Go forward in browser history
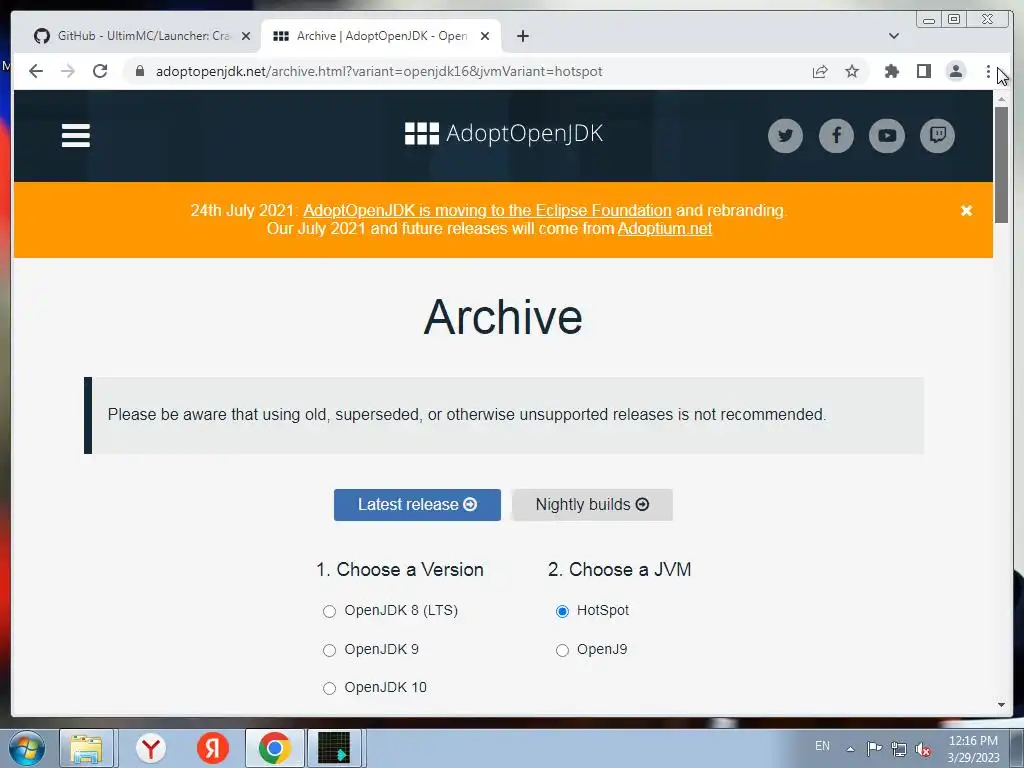The image size is (1024, 768). [68, 71]
